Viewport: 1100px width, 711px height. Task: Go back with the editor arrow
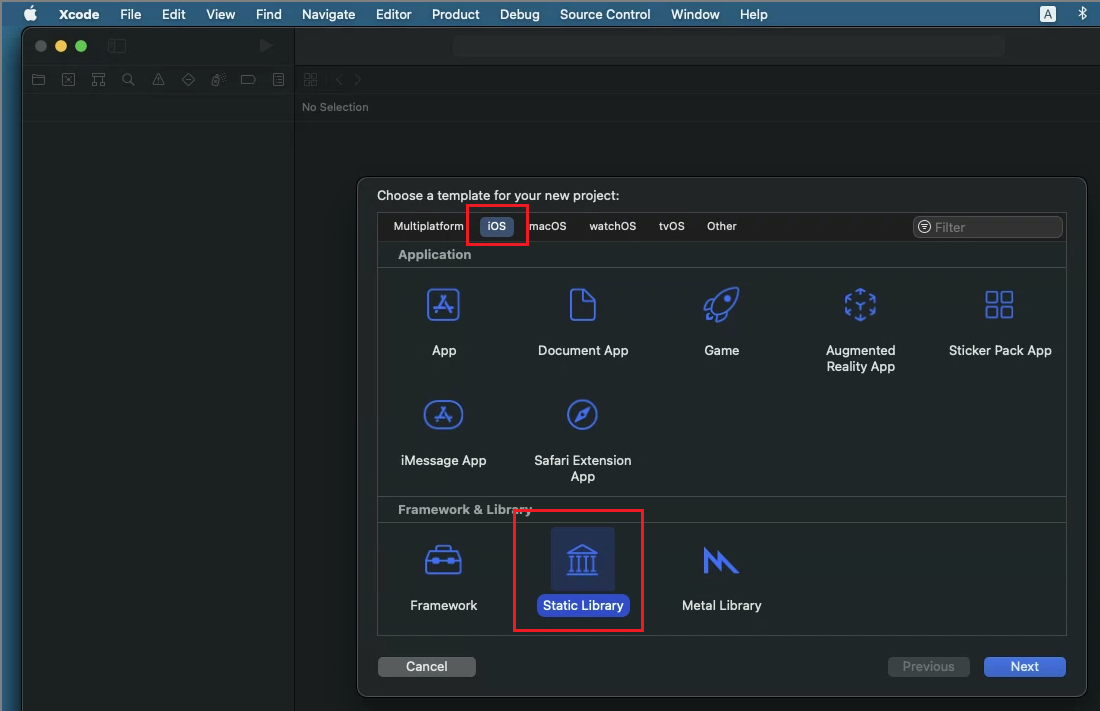click(x=340, y=79)
